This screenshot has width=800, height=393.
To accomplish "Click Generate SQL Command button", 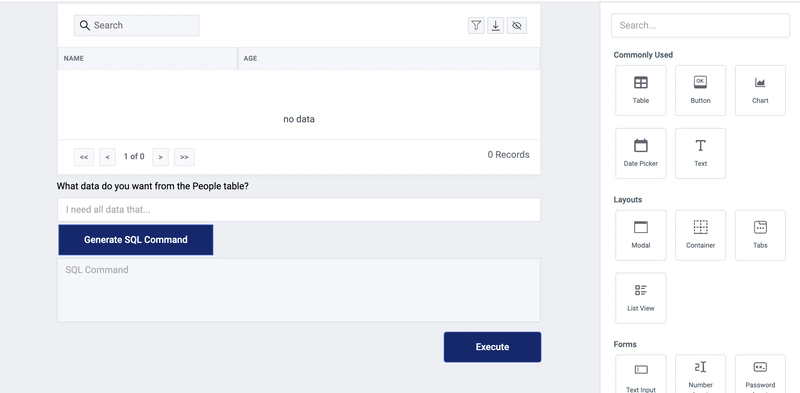I will (x=136, y=240).
